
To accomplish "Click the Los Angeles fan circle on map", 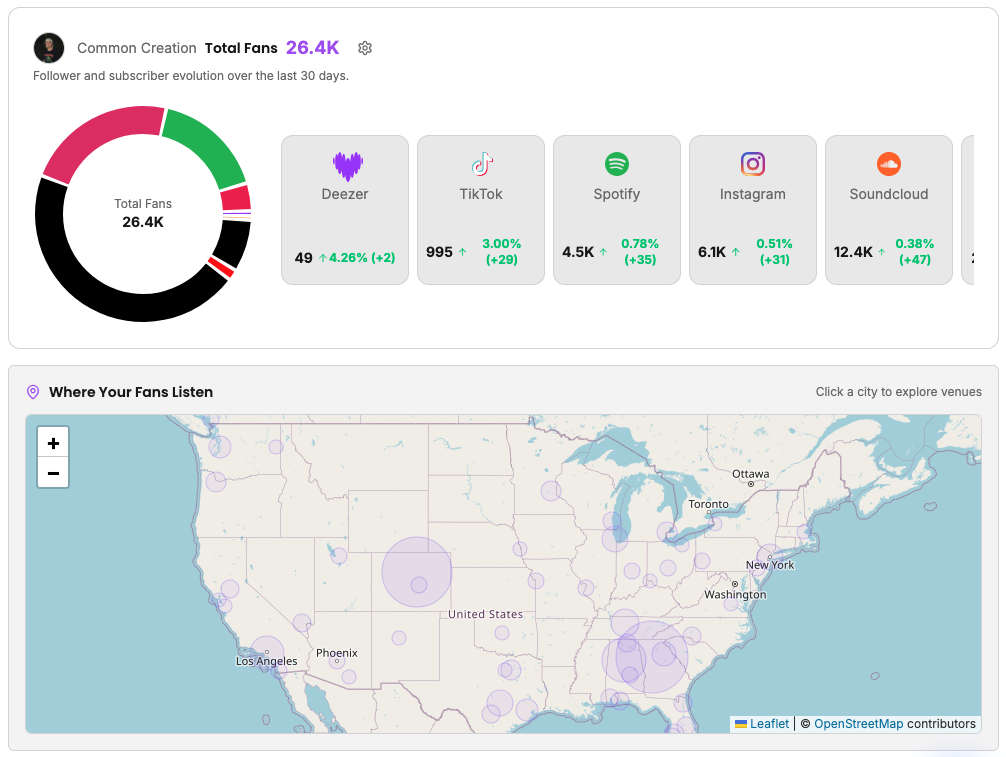I will (x=267, y=652).
